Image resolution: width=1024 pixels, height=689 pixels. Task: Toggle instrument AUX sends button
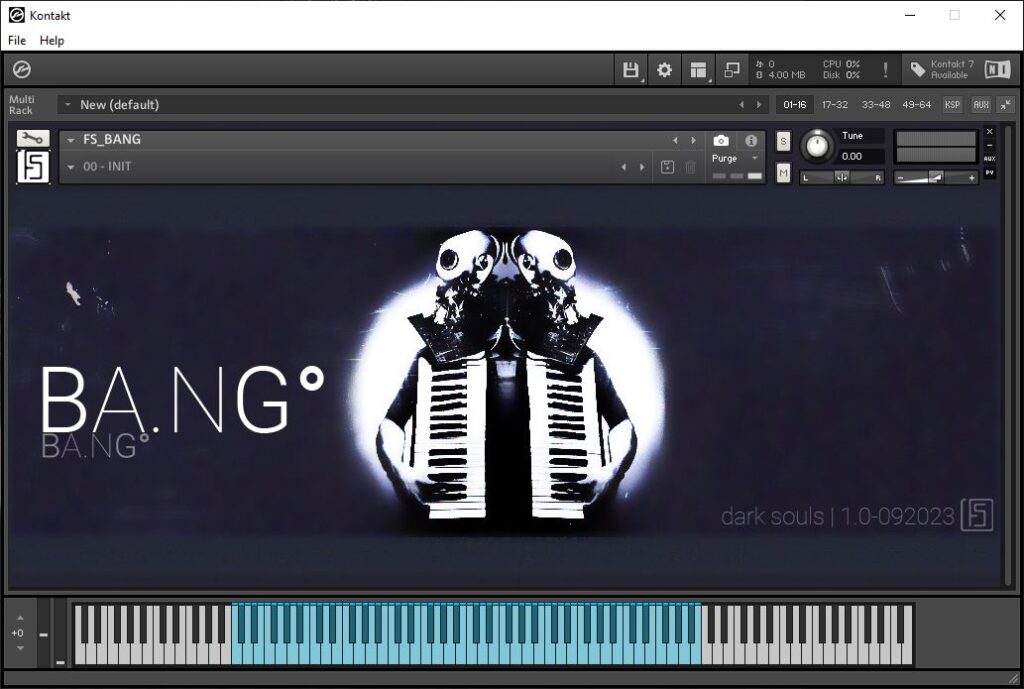point(990,159)
